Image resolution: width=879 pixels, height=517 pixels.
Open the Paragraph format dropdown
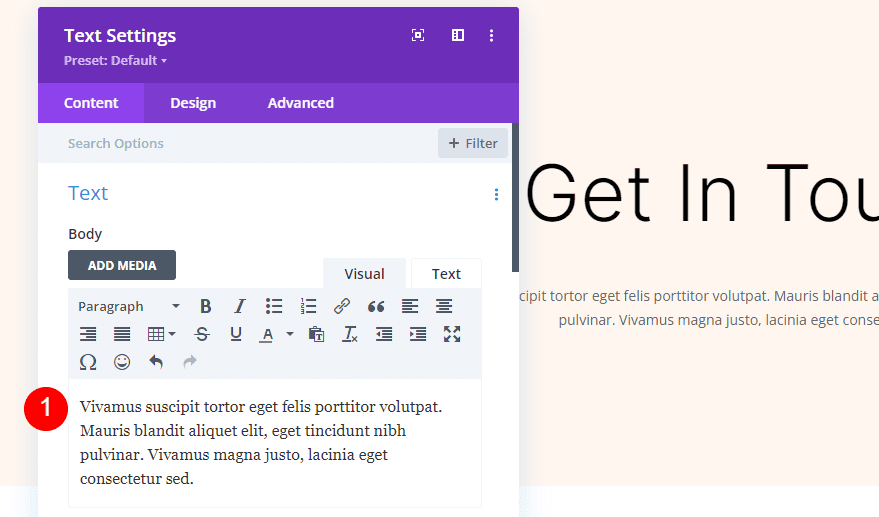(x=129, y=306)
